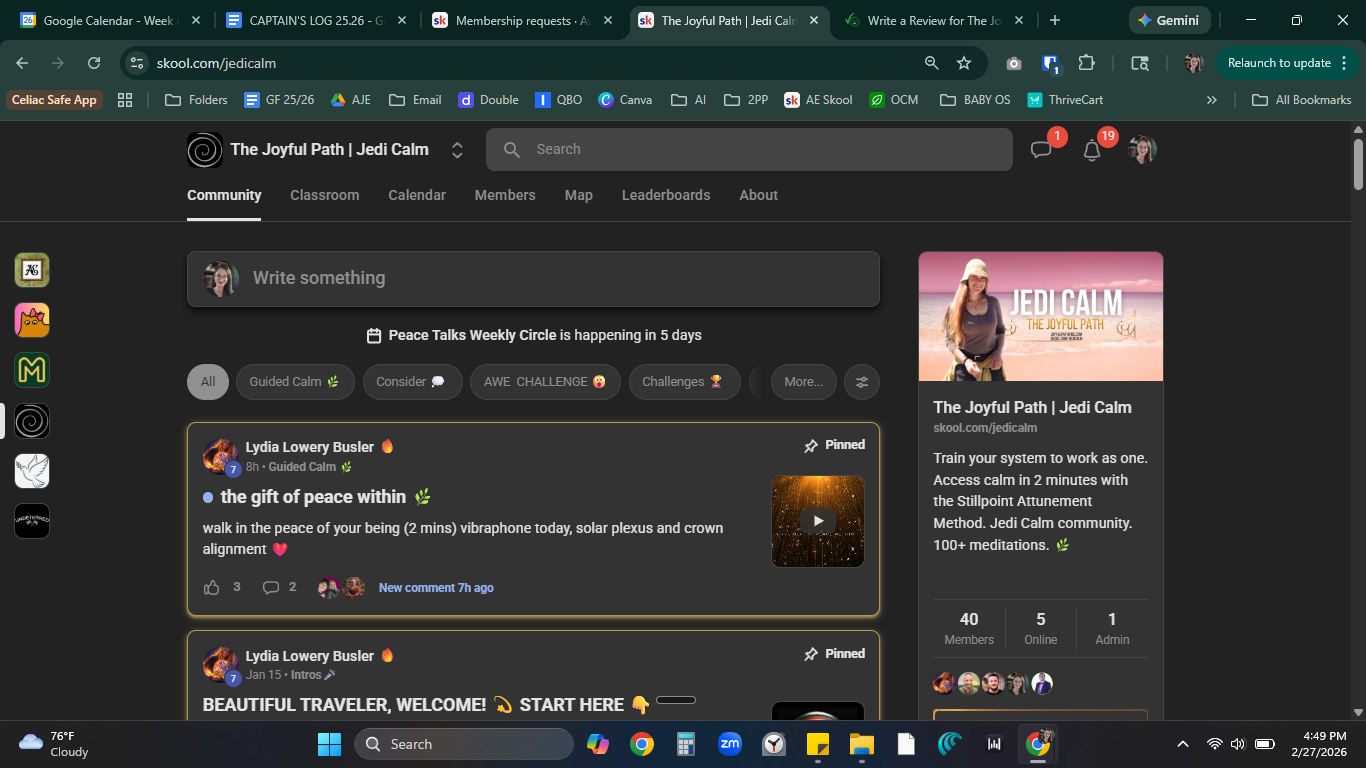Open the notifications bell
The image size is (1366, 768).
[x=1092, y=150]
